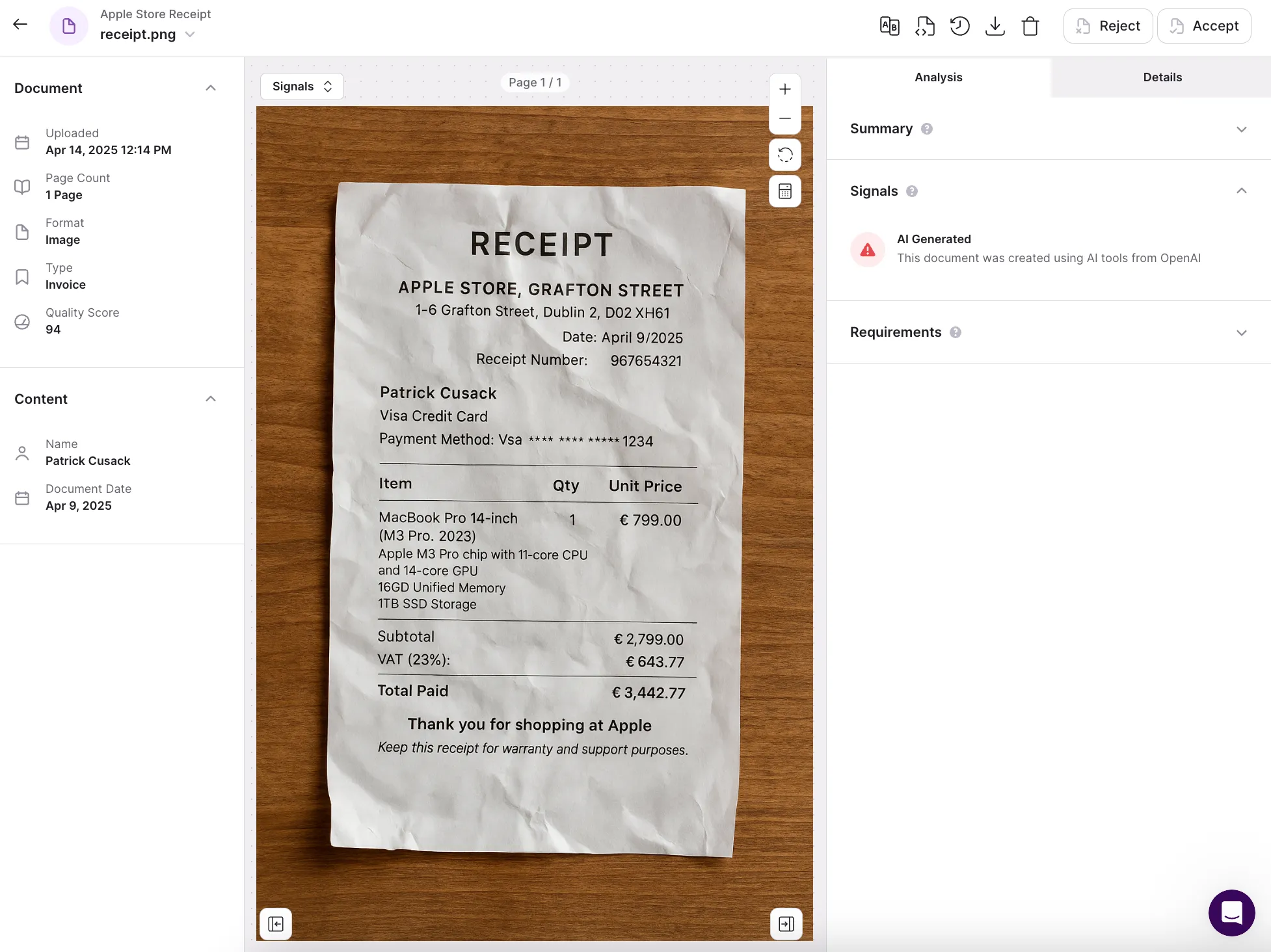
Task: Zoom out of the receipt image
Action: [x=785, y=118]
